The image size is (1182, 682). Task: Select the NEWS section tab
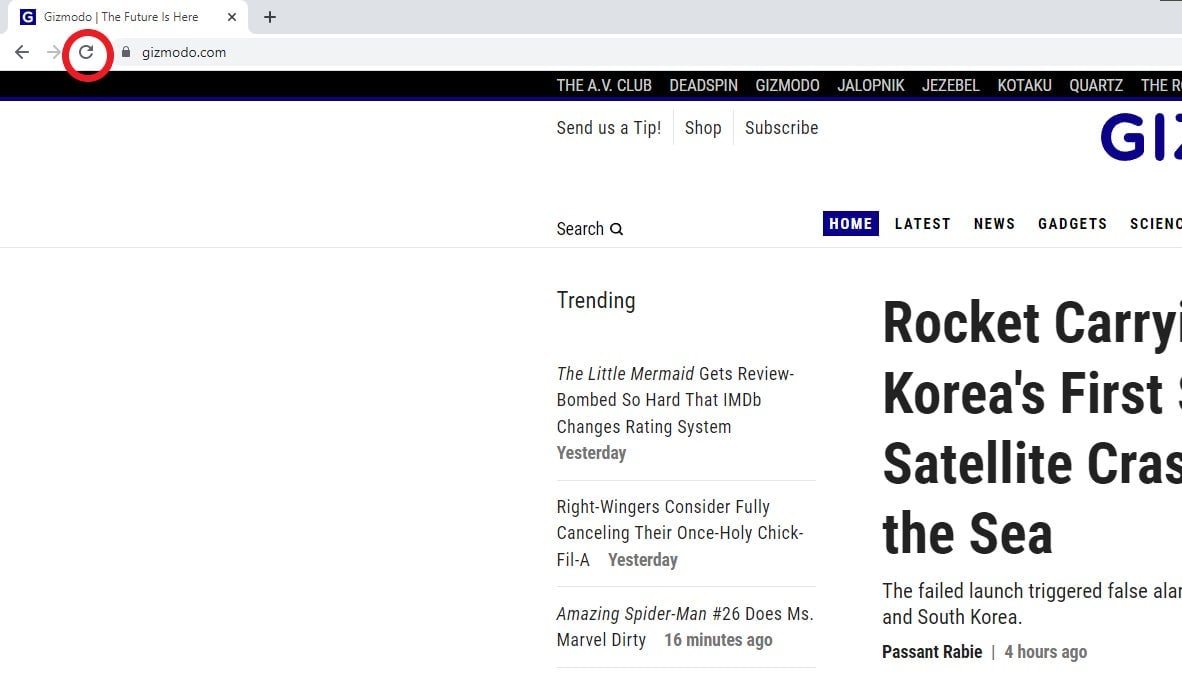[x=994, y=224]
